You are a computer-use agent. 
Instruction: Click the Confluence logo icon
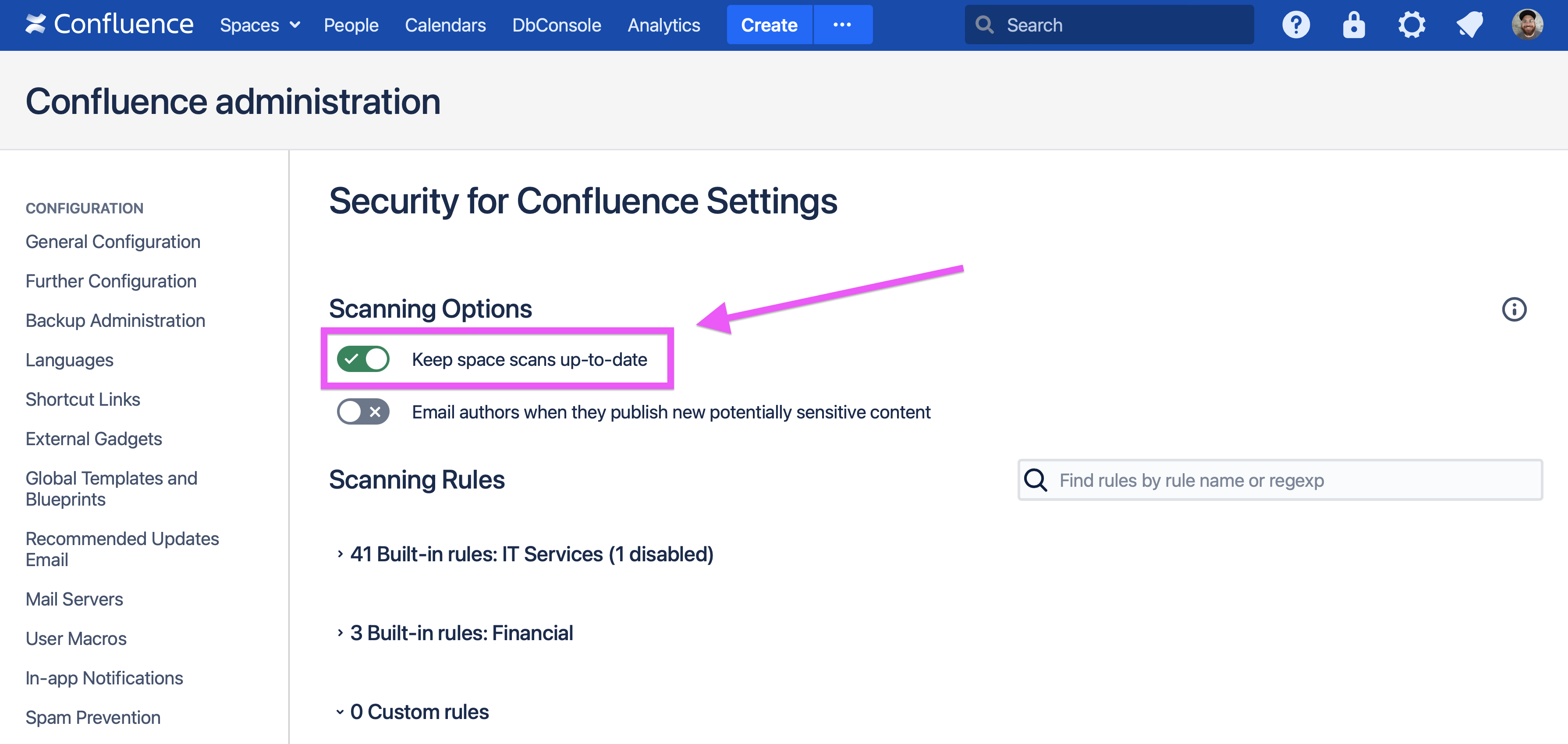[36, 25]
